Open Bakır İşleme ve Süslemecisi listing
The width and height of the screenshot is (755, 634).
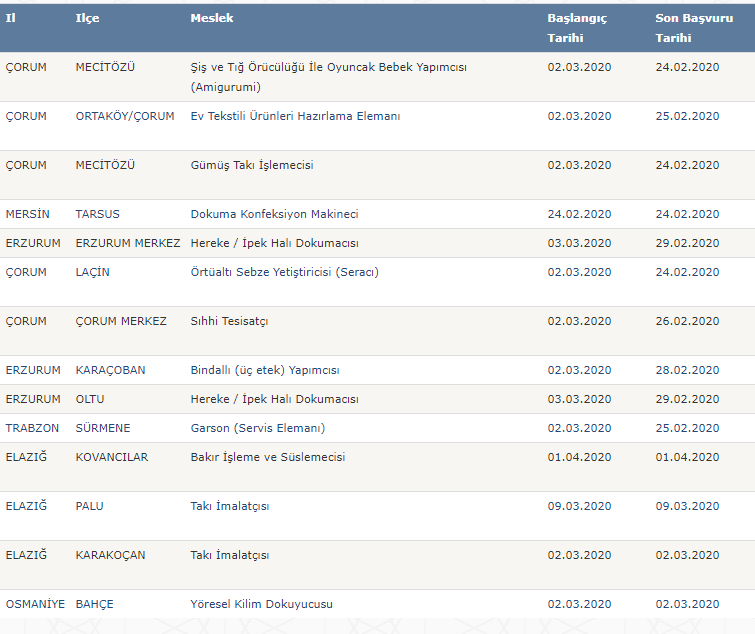pyautogui.click(x=268, y=457)
